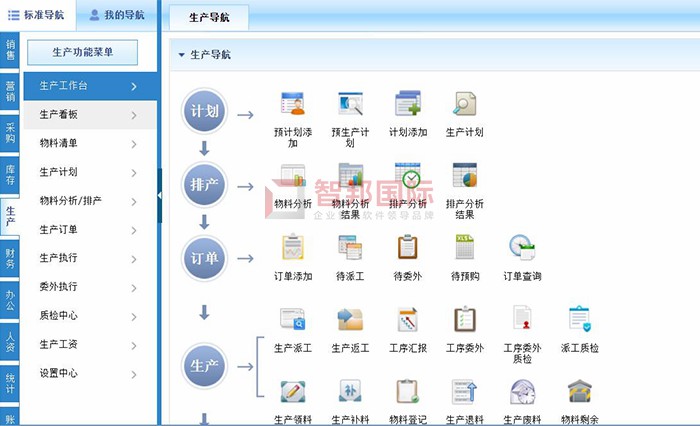
Task: Open the 物料分析结果 icon
Action: coord(350,175)
